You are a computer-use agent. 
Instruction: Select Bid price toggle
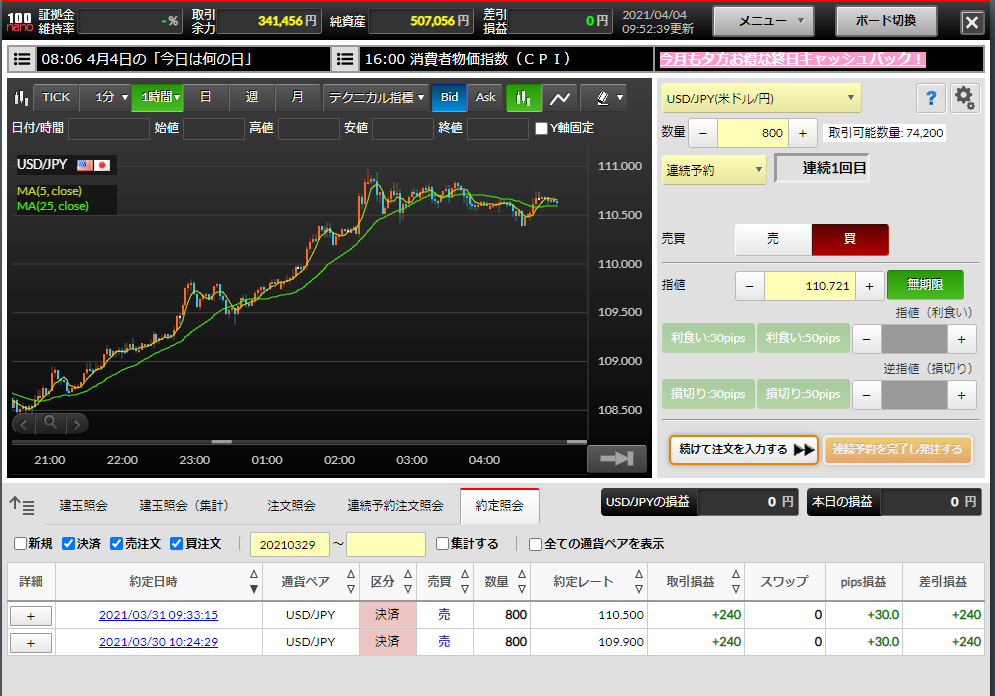[449, 98]
